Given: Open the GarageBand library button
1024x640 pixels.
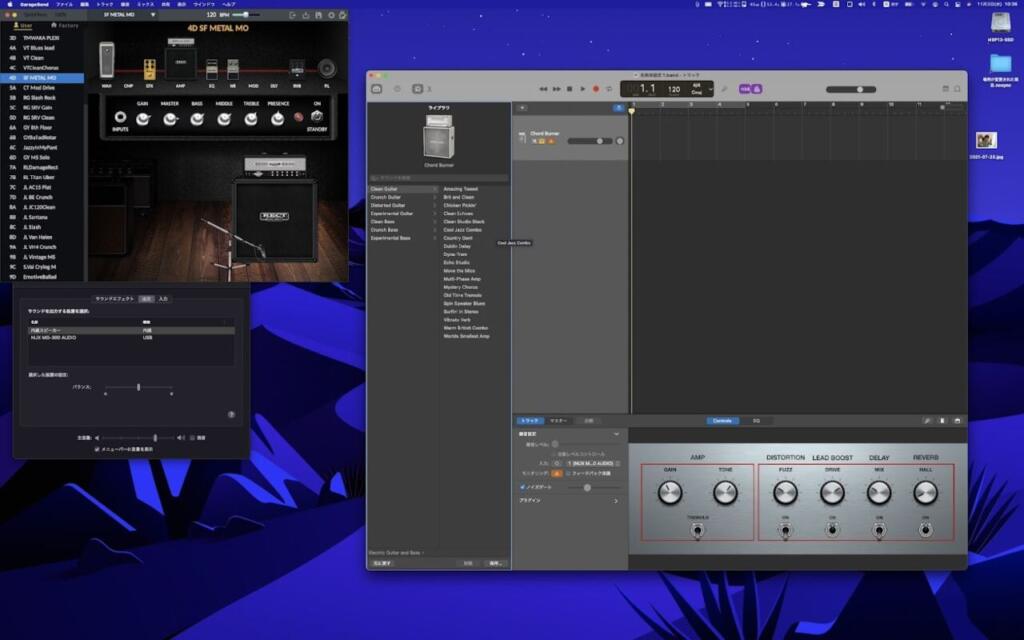Looking at the screenshot, I should click(377, 89).
